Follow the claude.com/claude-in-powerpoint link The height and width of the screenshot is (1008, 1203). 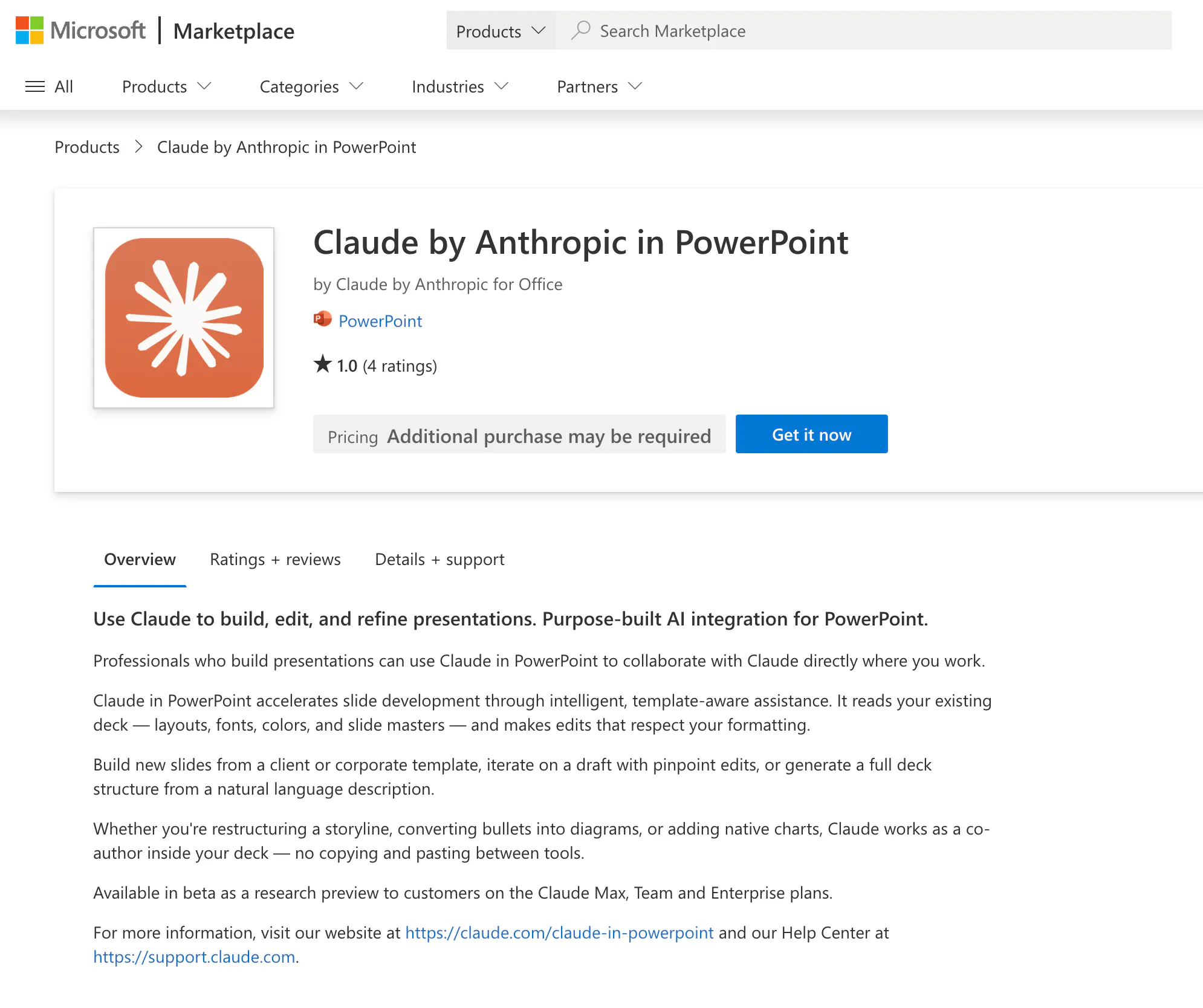tap(559, 932)
